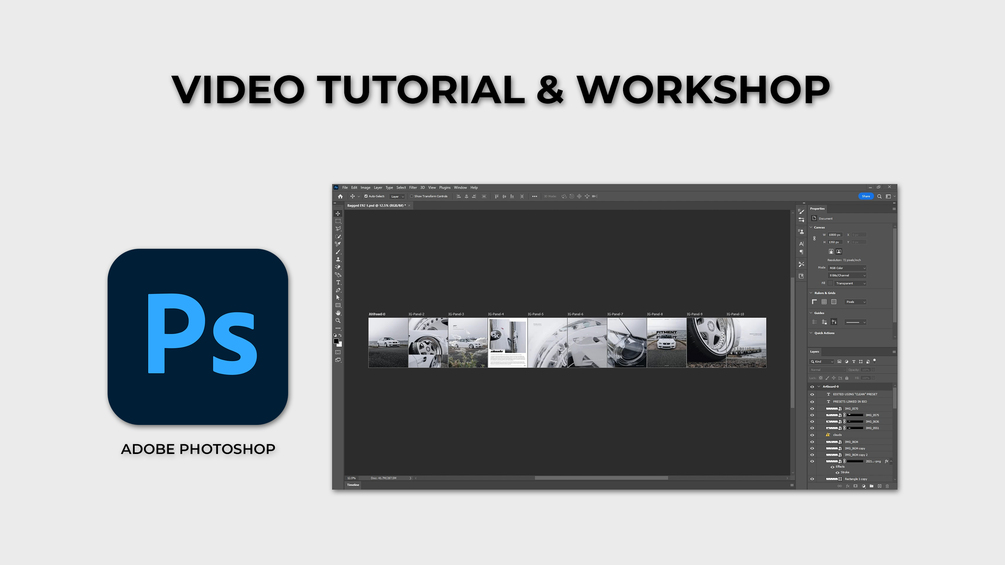Toggle the rulers icon under Rulers & Grids
This screenshot has width=1005, height=565.
click(814, 302)
